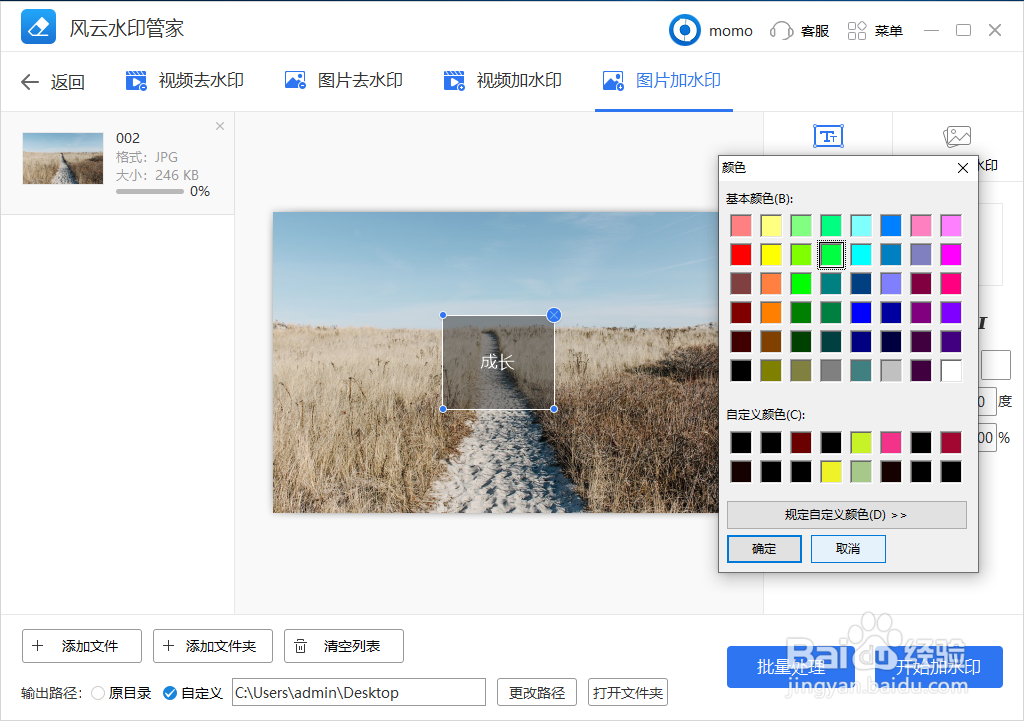Pick the orange basic color
1024x721 pixels.
click(771, 312)
